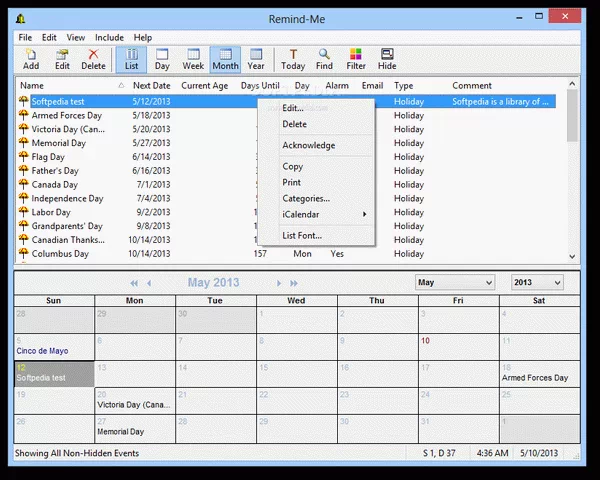Click the Add event toolbar icon
The height and width of the screenshot is (480, 600).
(31, 58)
